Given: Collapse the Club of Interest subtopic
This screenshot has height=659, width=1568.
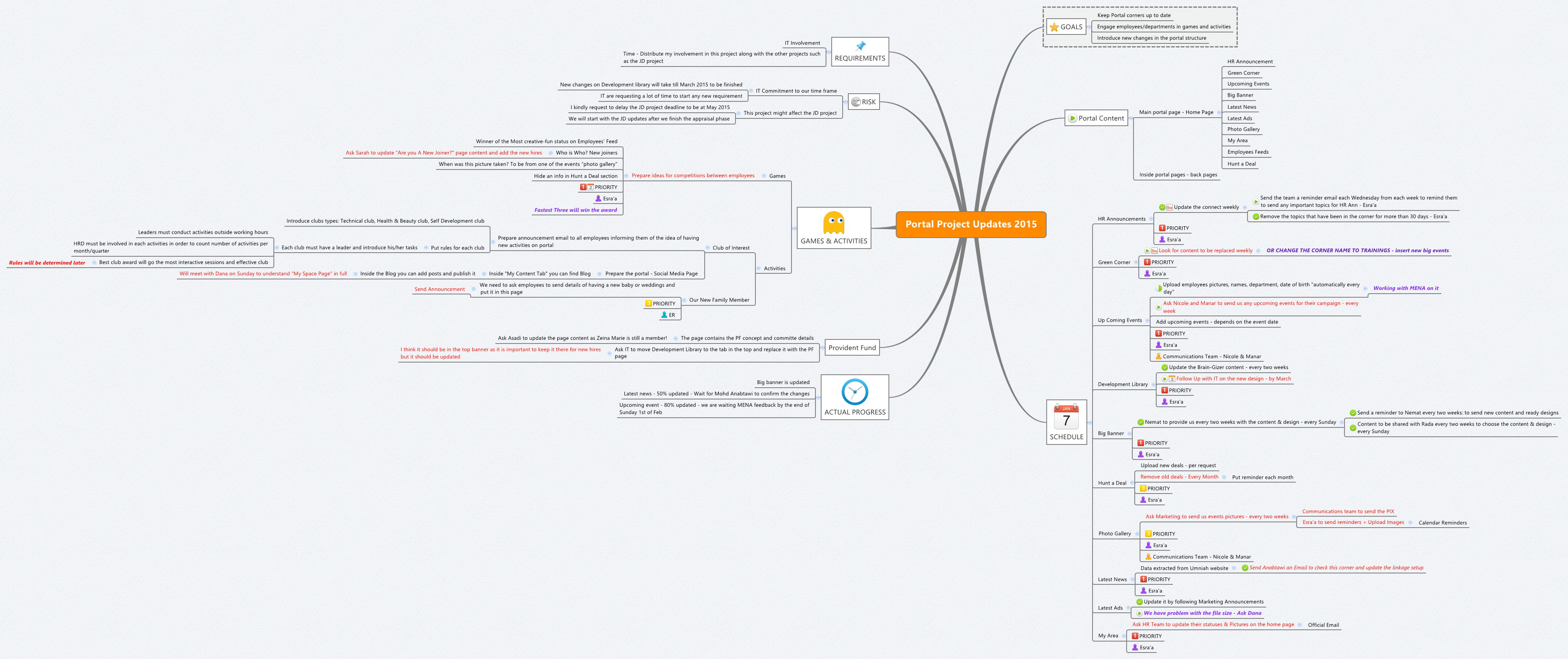Looking at the screenshot, I should pos(707,248).
